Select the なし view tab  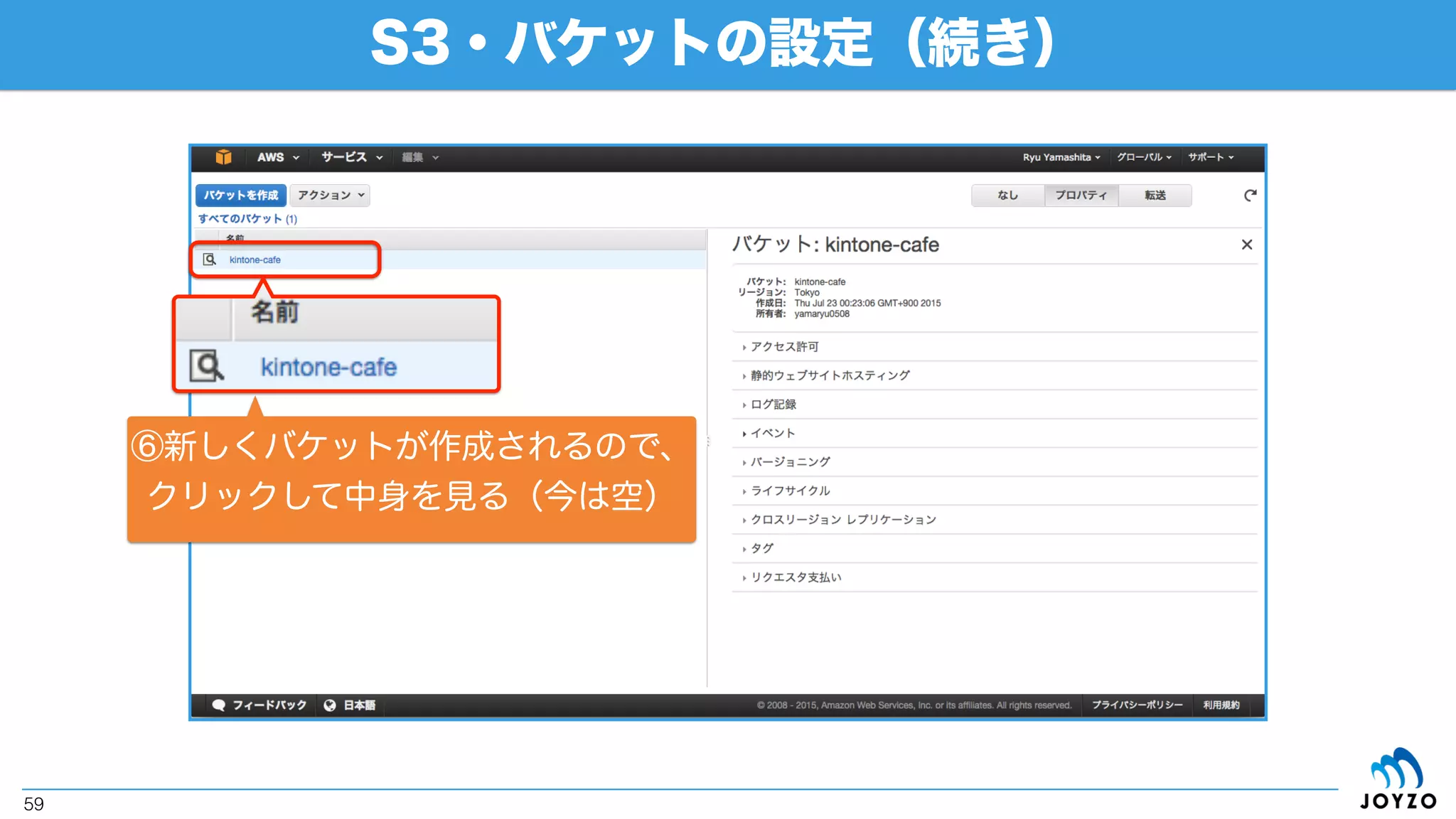[1007, 196]
